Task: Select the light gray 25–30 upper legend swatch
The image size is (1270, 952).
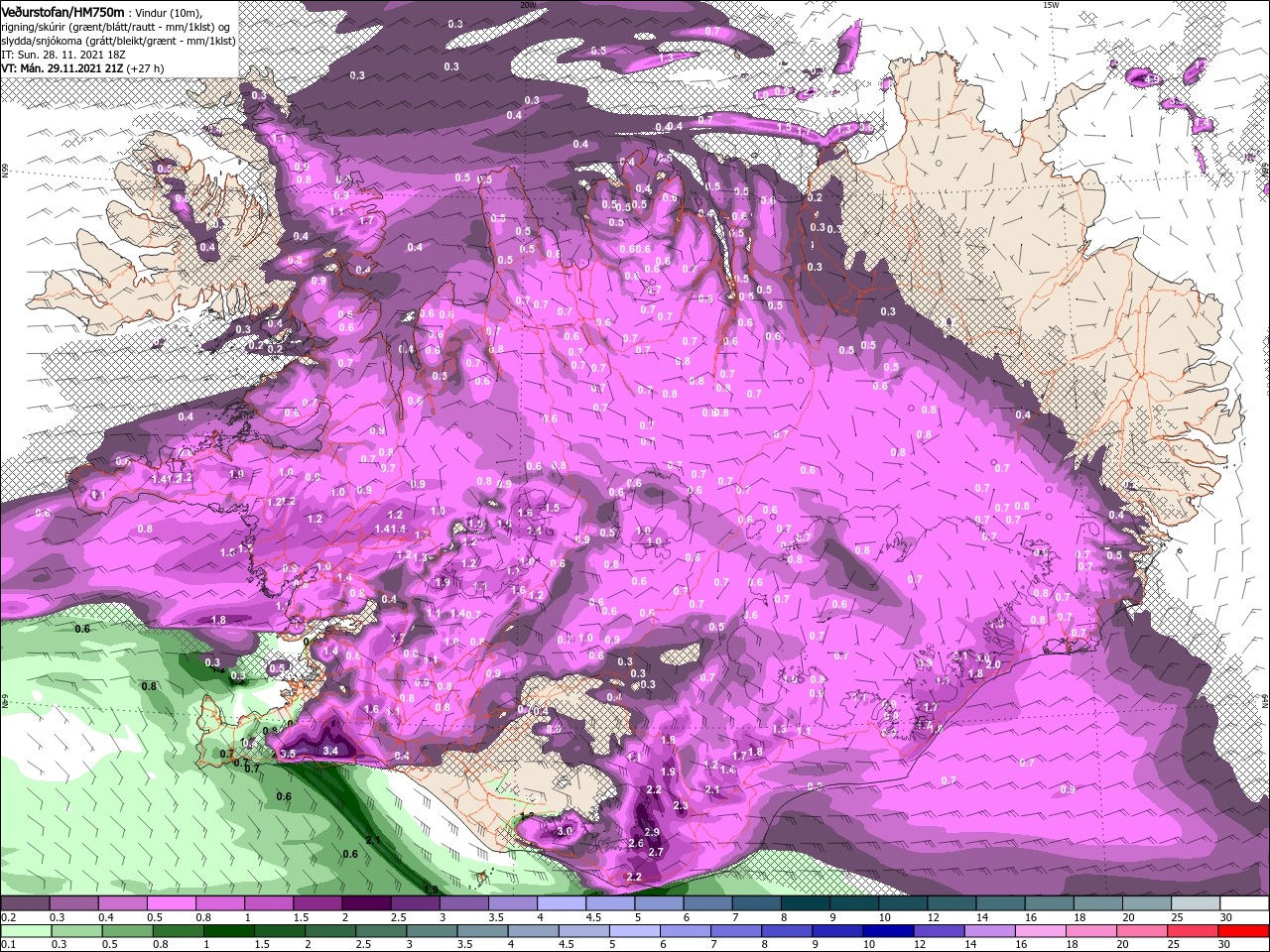Action: click(x=1196, y=904)
